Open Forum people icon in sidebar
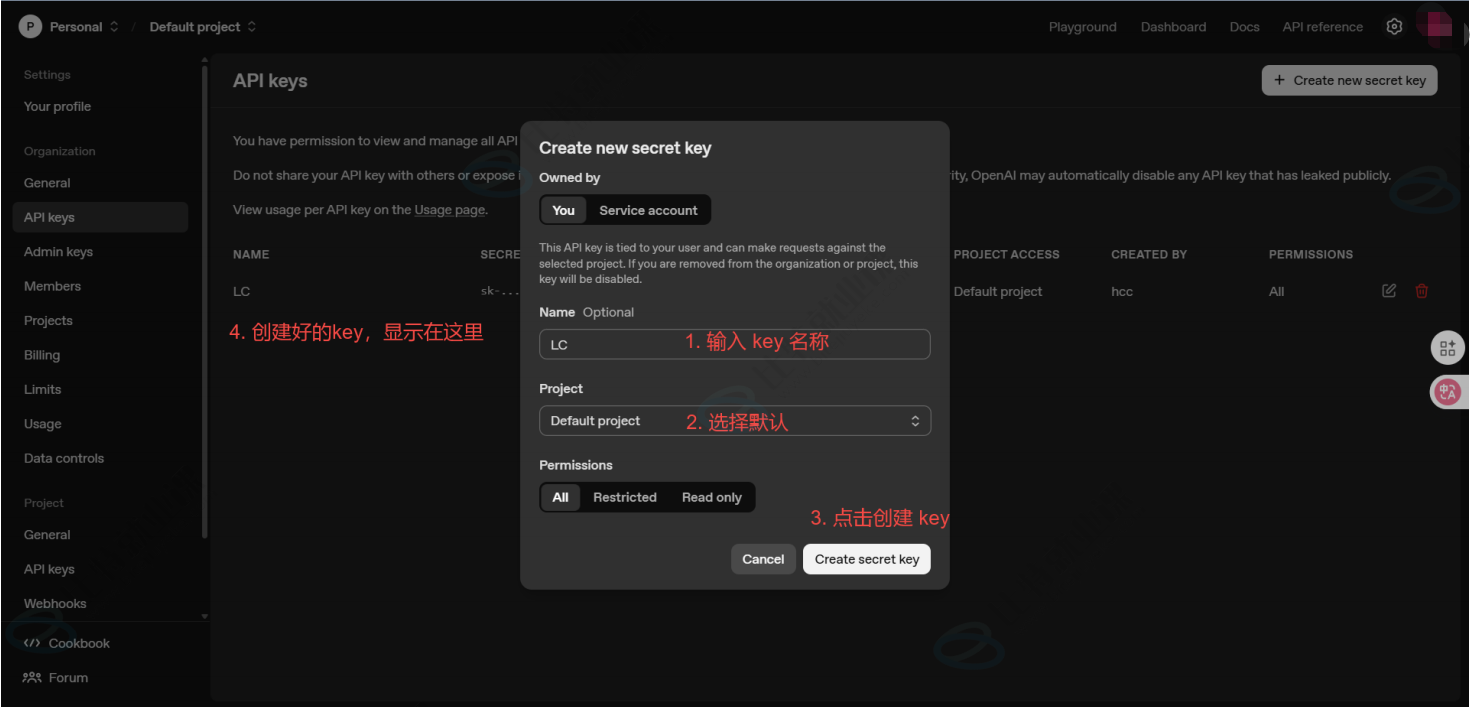 click(x=32, y=677)
